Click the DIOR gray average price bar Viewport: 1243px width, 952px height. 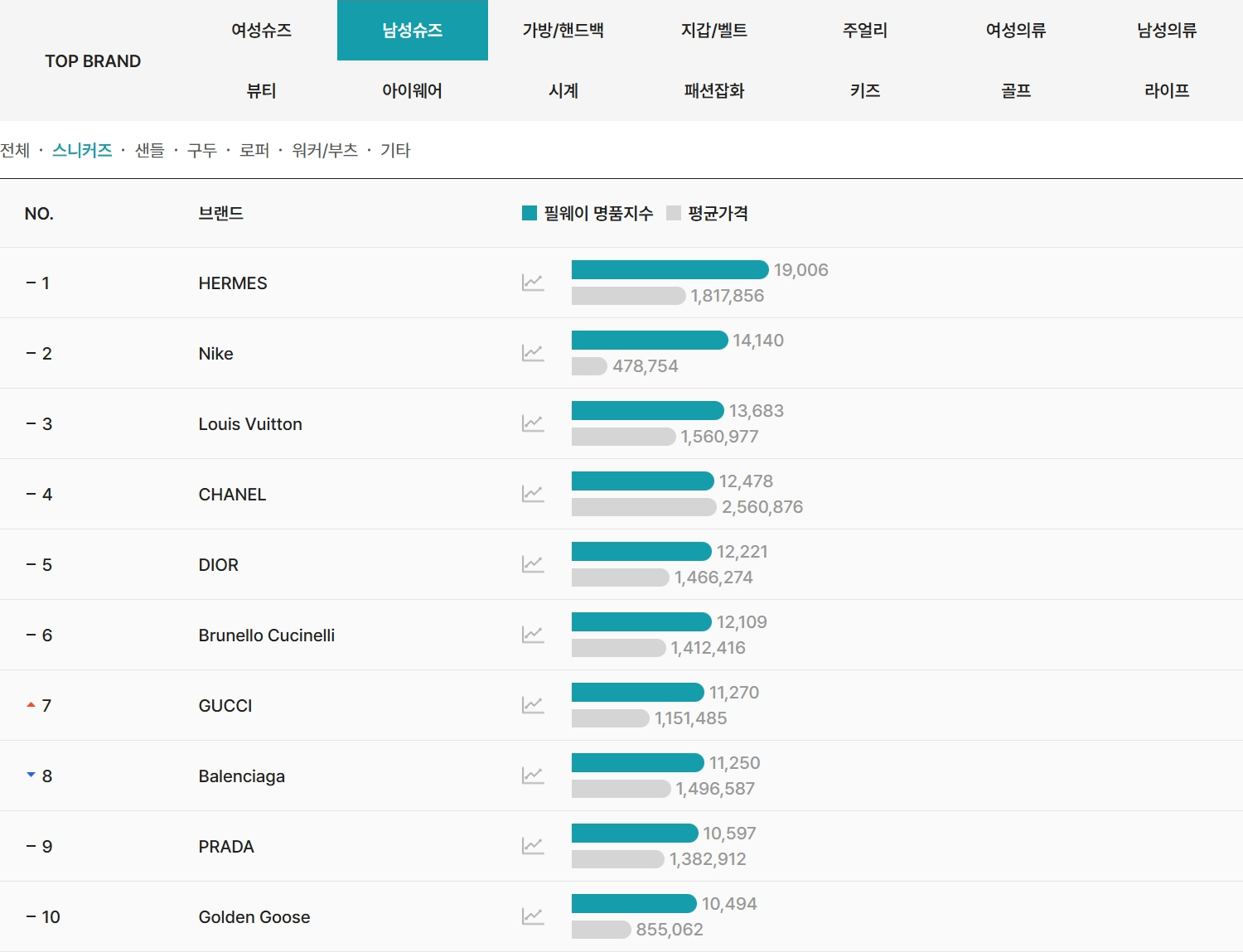[621, 577]
